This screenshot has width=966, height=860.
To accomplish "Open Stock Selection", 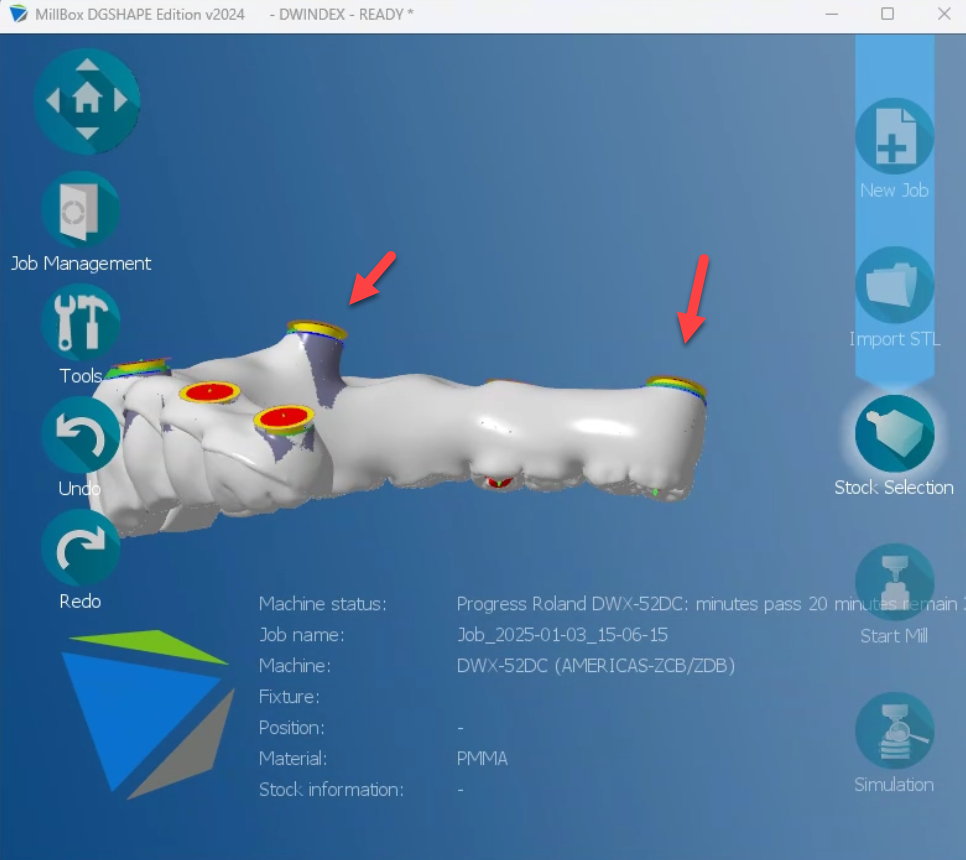I will [895, 434].
